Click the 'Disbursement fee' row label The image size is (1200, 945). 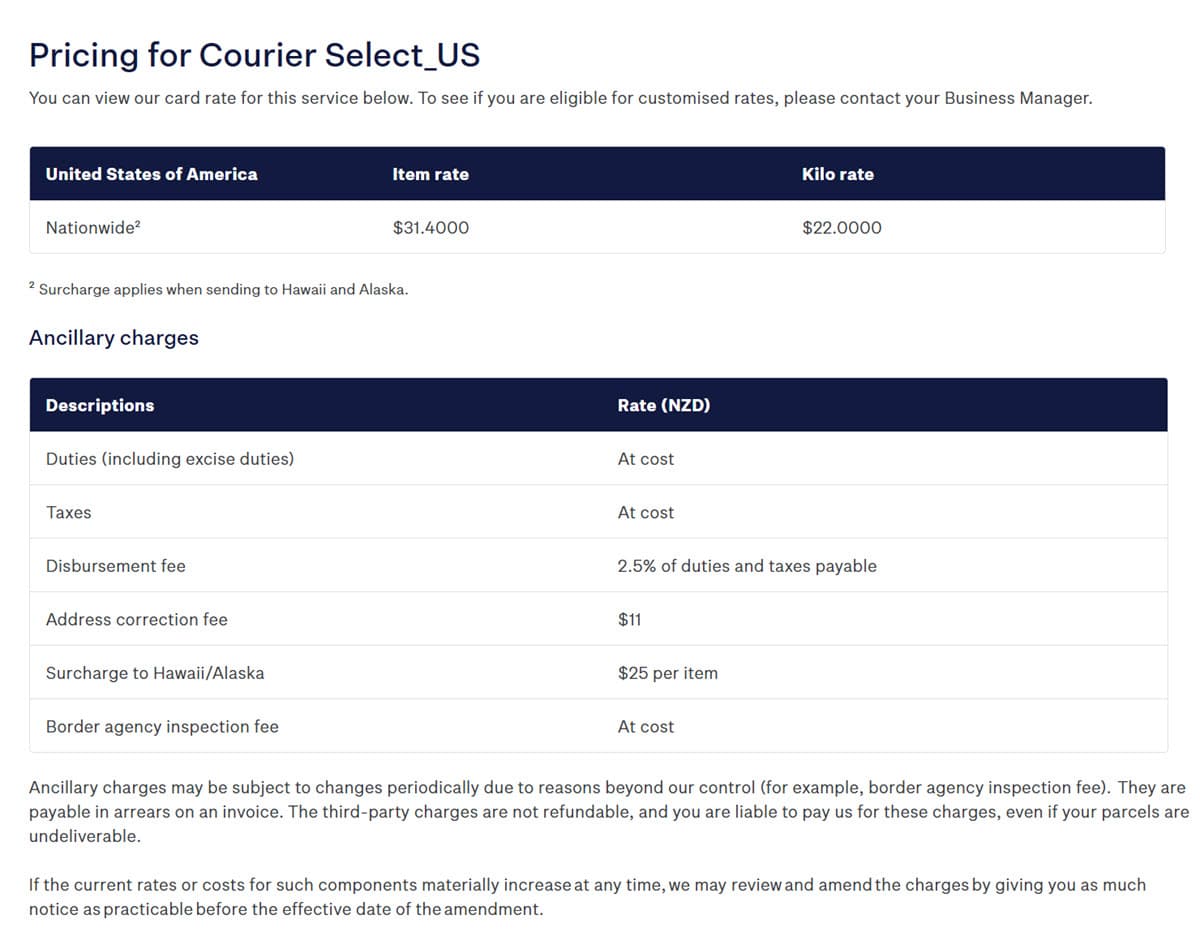116,566
